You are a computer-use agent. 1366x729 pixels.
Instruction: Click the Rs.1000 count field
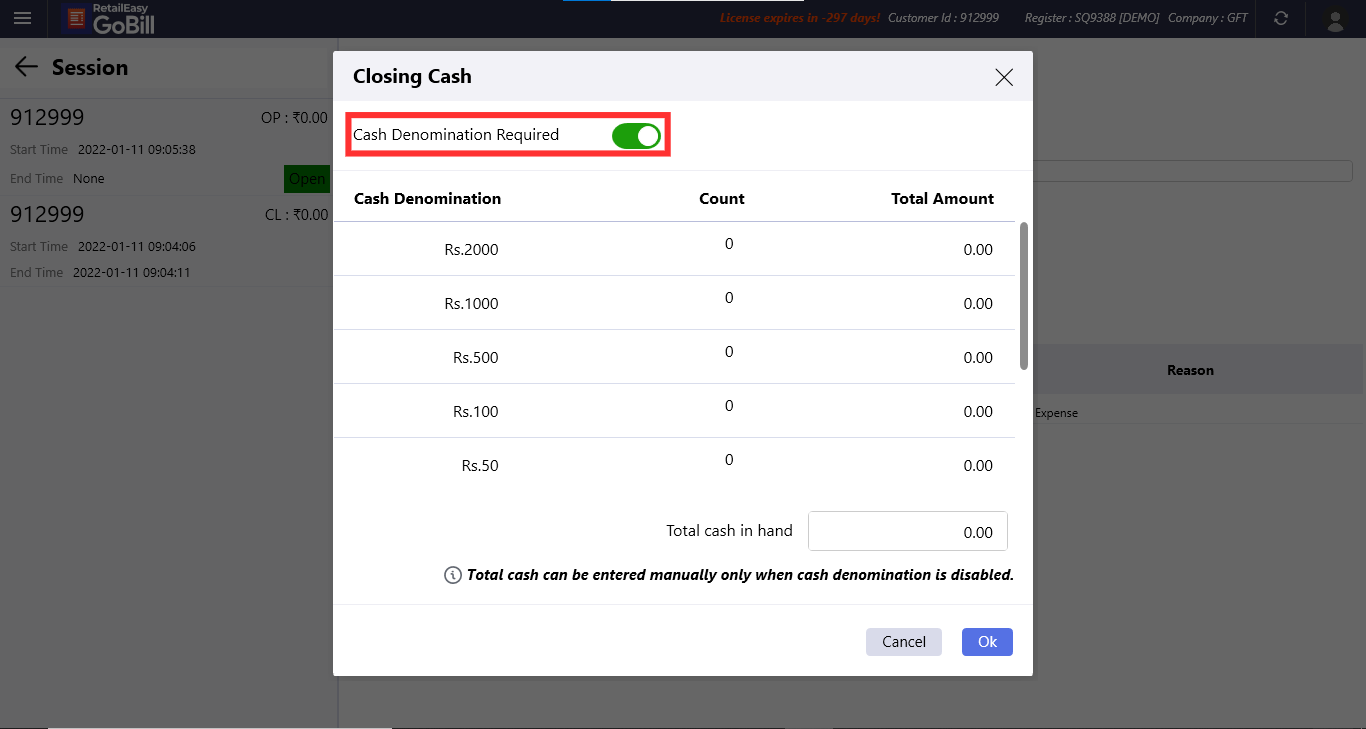click(729, 298)
